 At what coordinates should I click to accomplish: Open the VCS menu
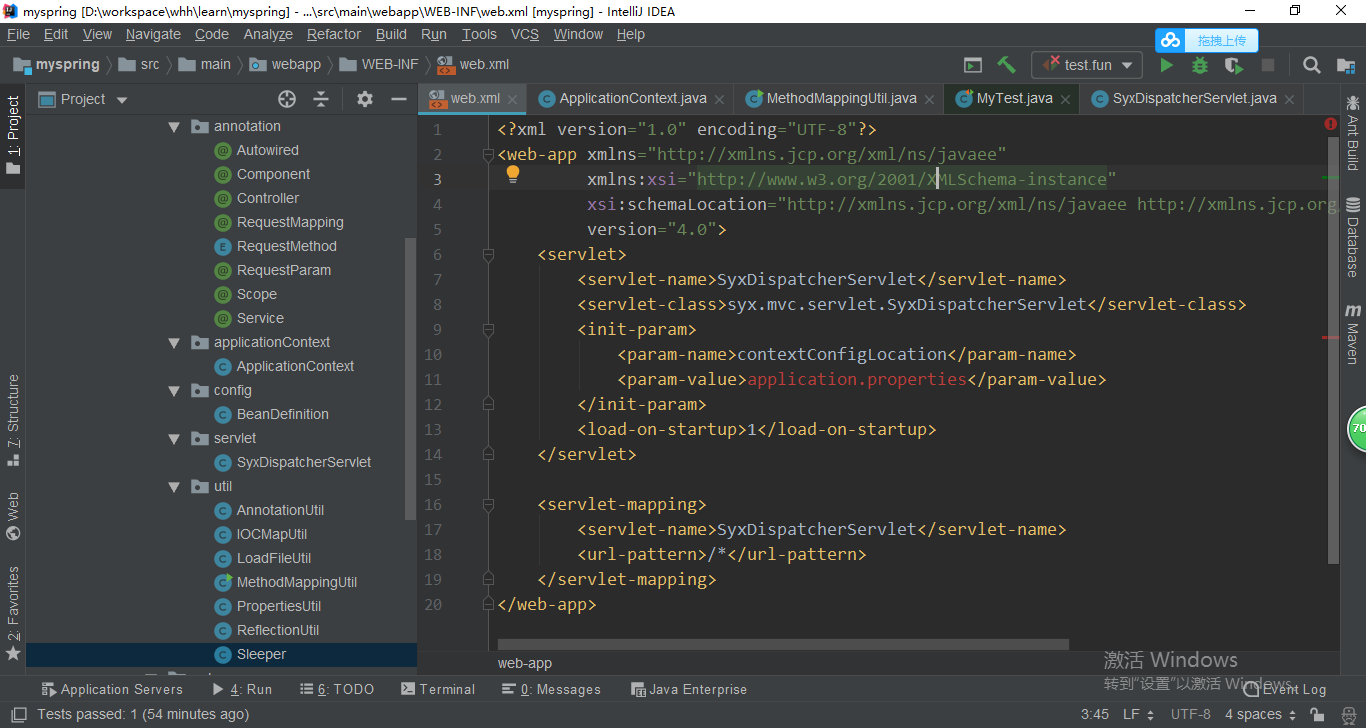coord(525,34)
